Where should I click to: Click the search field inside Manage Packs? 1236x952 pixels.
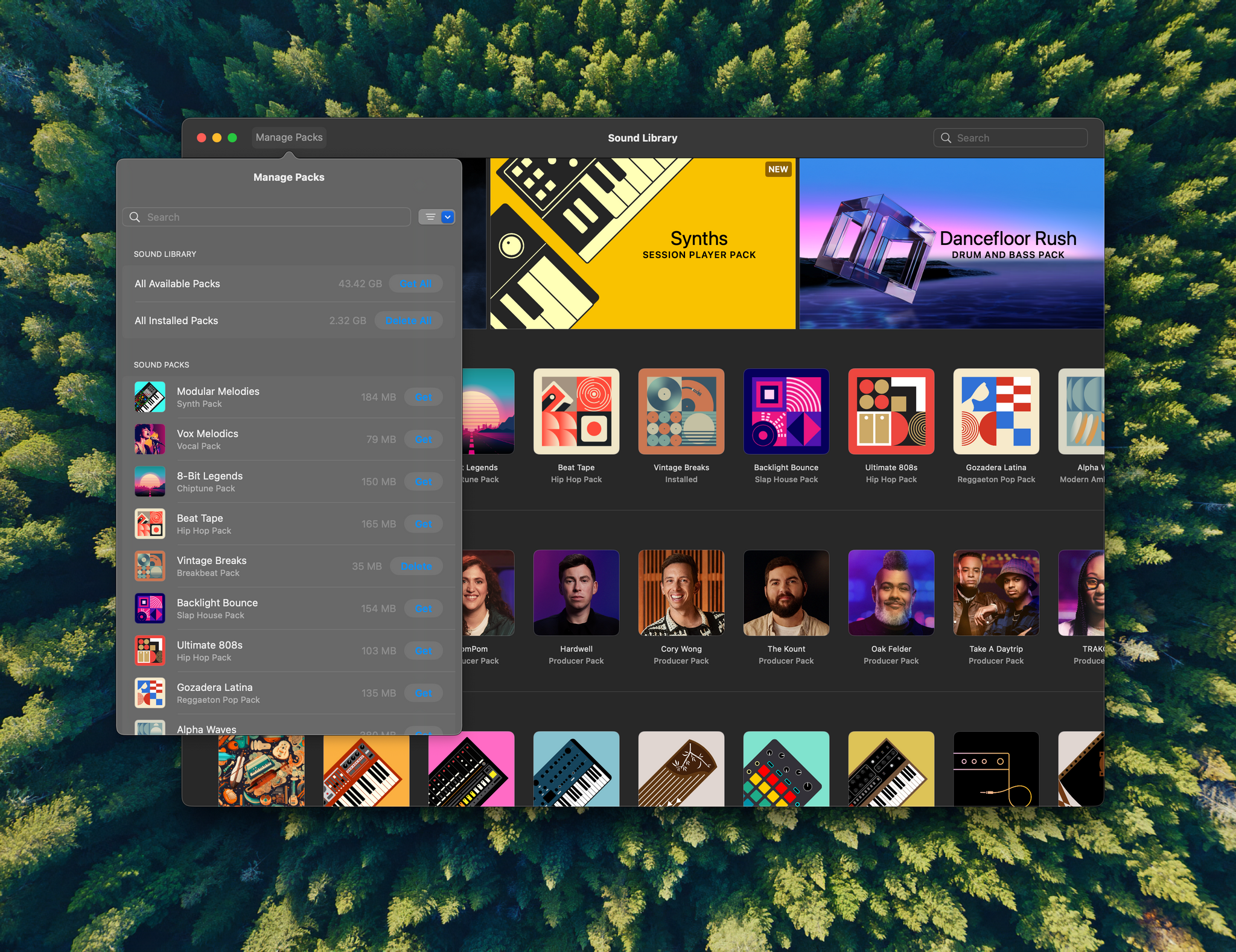pyautogui.click(x=266, y=217)
